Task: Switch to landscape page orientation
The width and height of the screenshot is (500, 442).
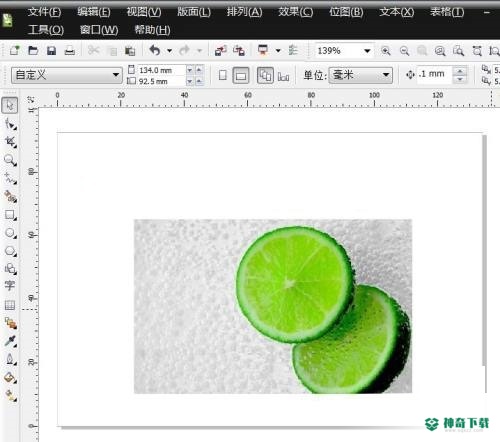Action: [241, 75]
